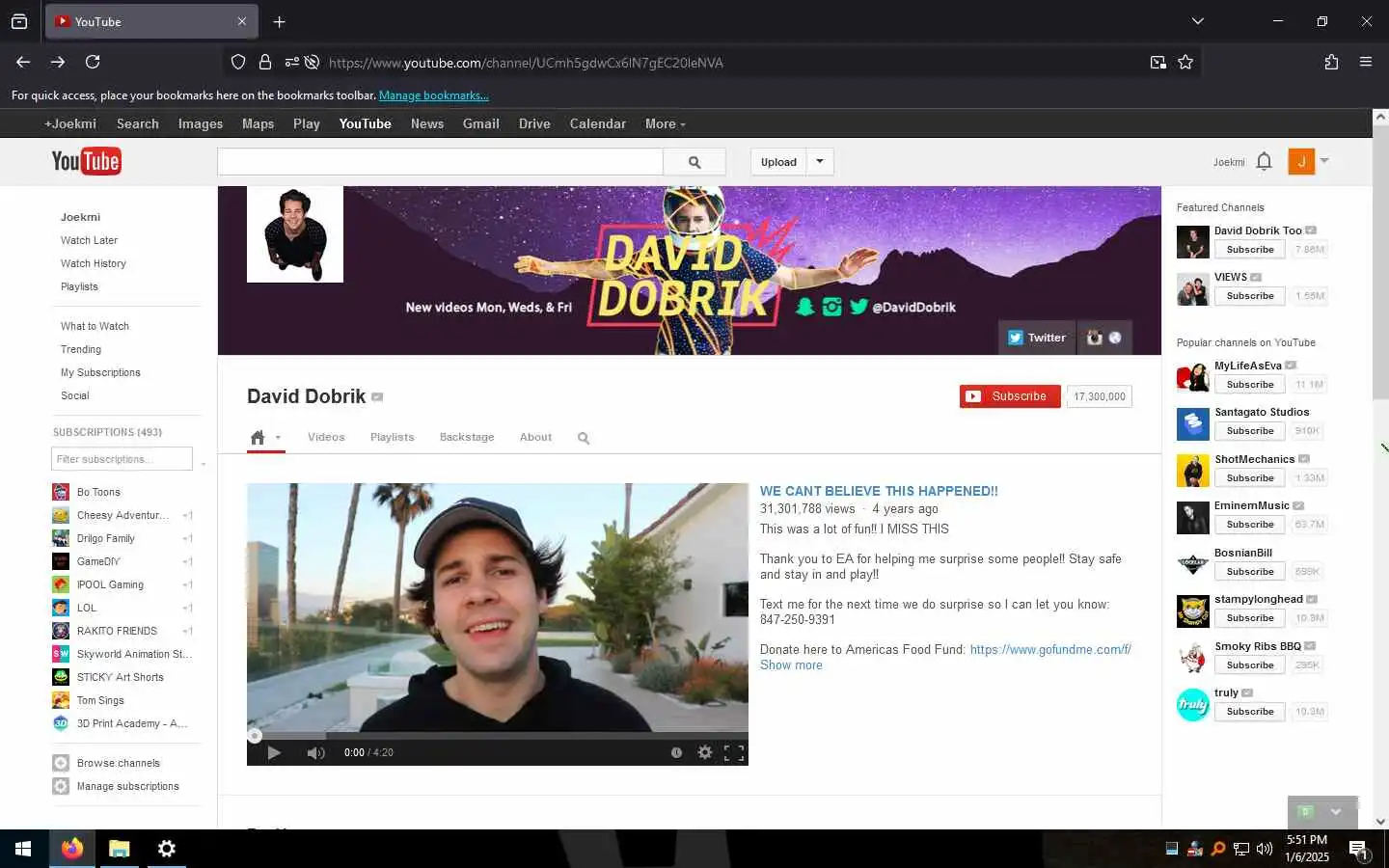Viewport: 1389px width, 868px height.
Task: Open the Manage bookmarks link
Action: coord(434,95)
